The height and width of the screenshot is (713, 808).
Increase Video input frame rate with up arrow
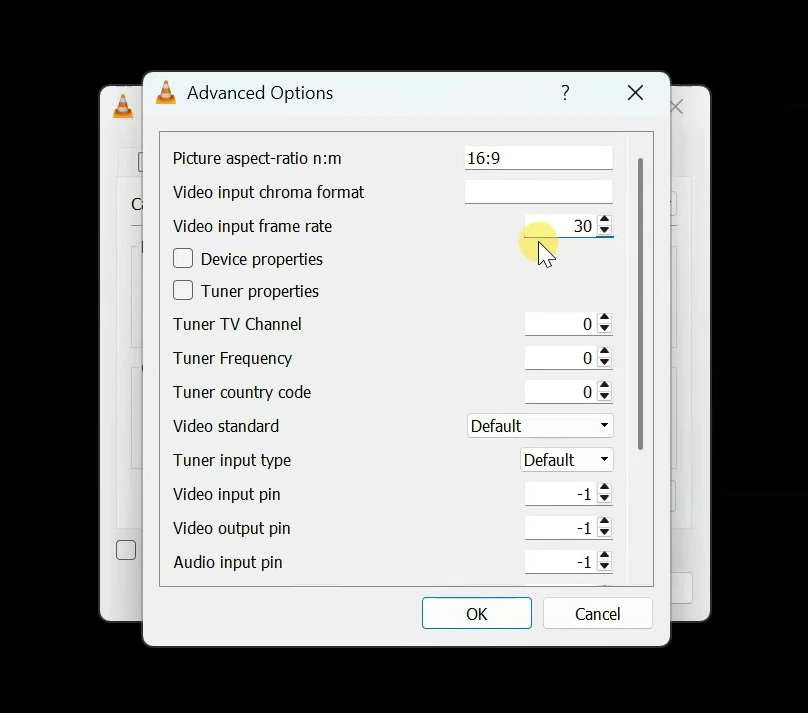pos(604,220)
